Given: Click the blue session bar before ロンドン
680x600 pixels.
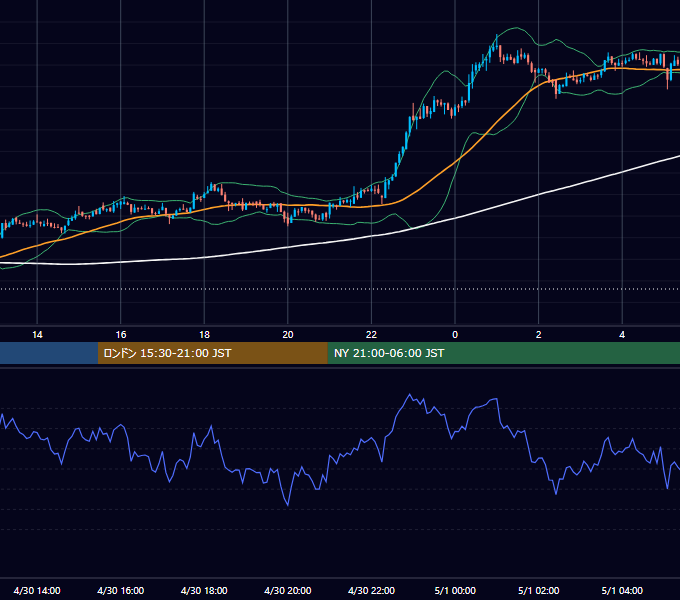Looking at the screenshot, I should tap(49, 353).
